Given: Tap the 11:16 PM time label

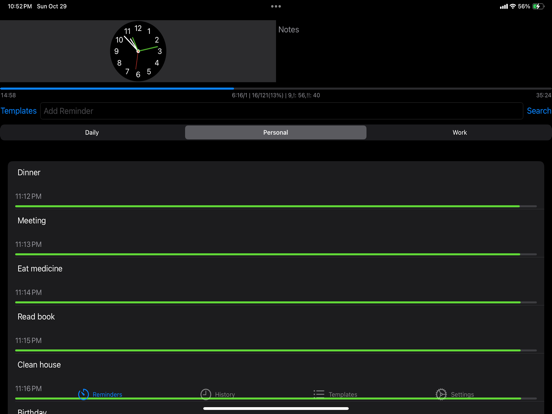Looking at the screenshot, I should pos(29,388).
